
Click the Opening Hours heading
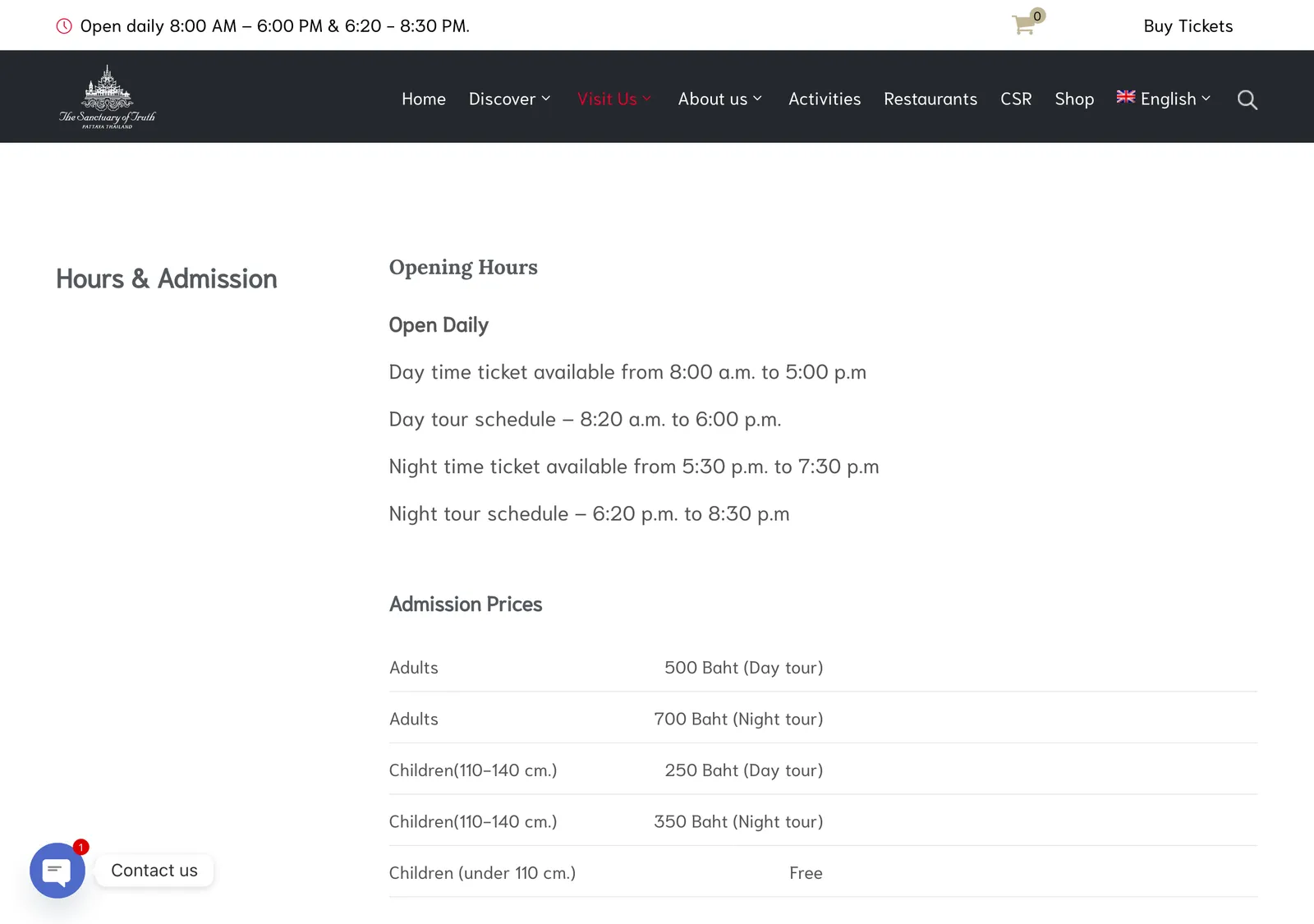(x=463, y=268)
